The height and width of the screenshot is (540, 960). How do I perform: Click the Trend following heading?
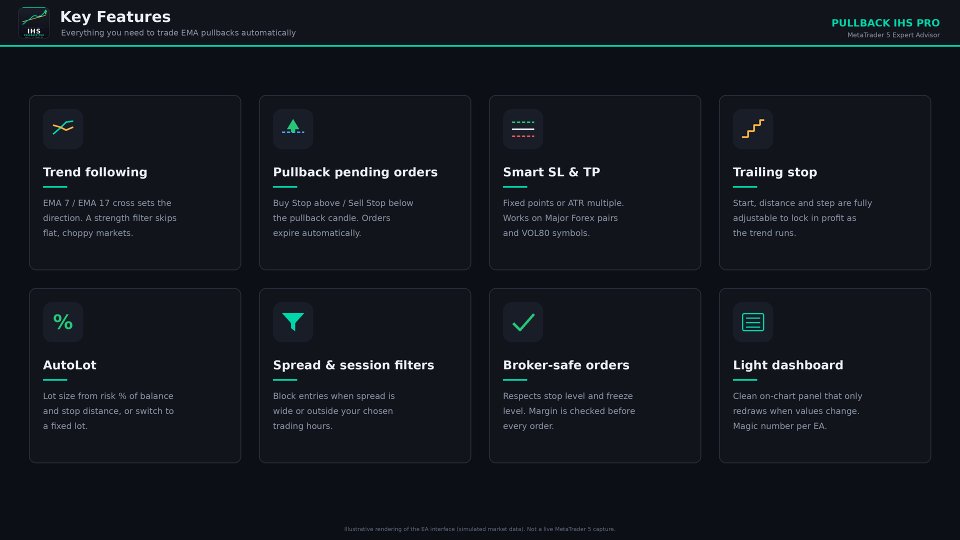click(95, 172)
